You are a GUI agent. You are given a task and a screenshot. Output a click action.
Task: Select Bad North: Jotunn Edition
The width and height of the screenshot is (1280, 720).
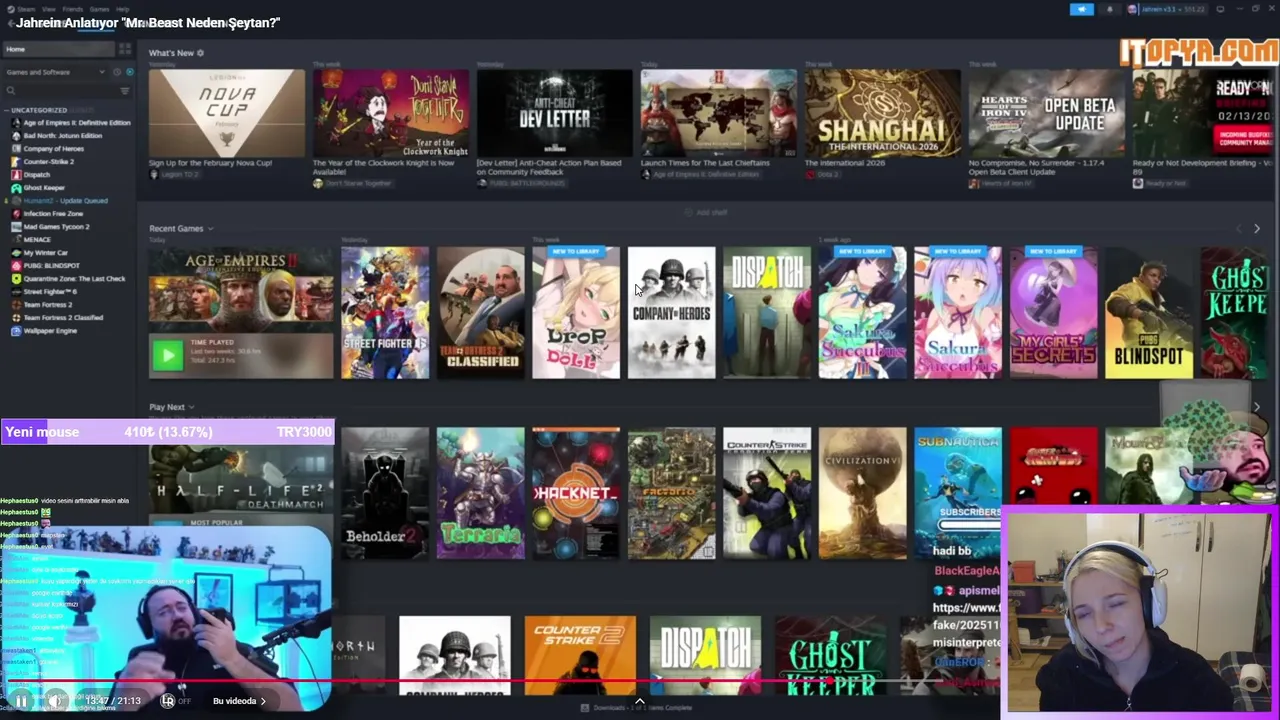click(x=56, y=136)
